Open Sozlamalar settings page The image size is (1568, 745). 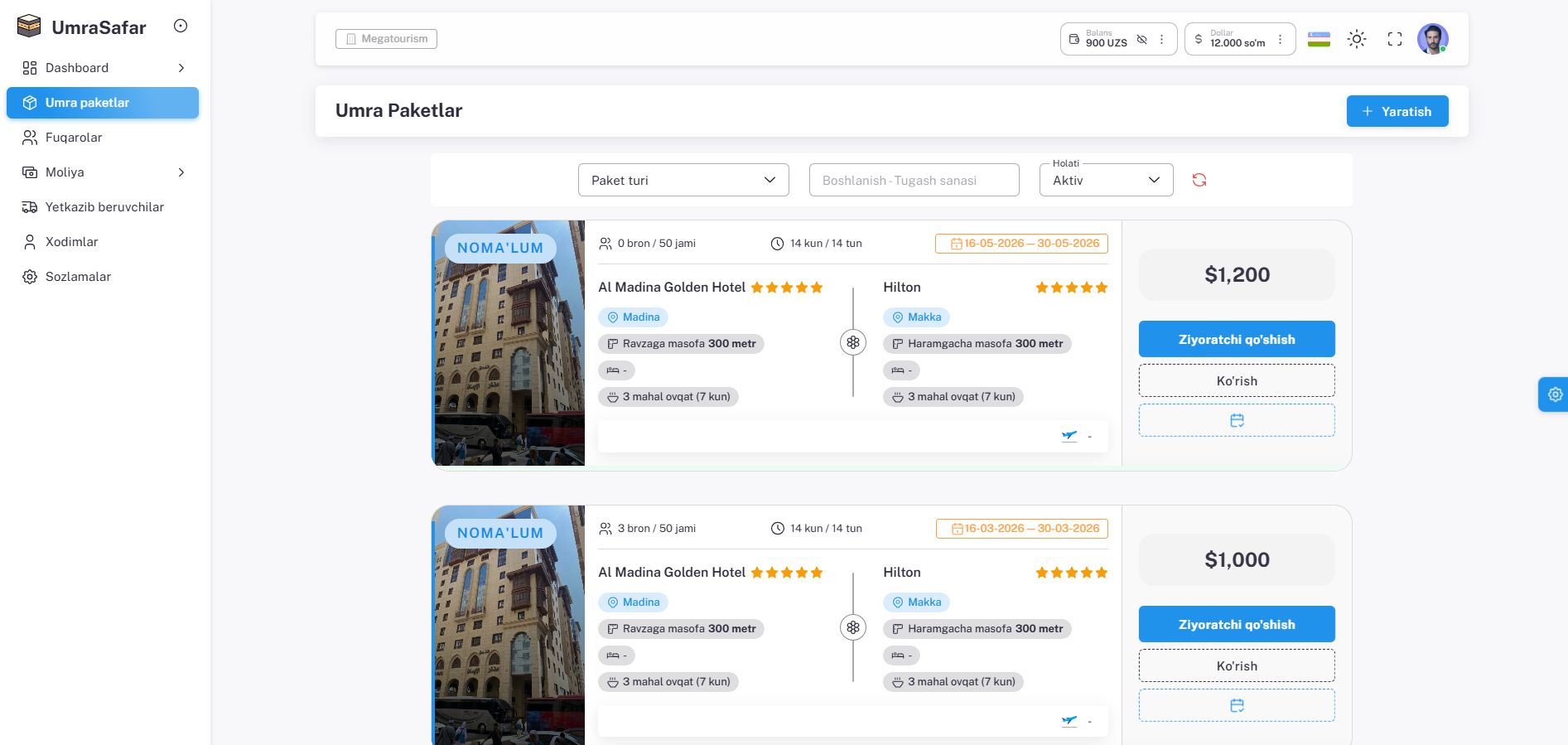coord(103,277)
